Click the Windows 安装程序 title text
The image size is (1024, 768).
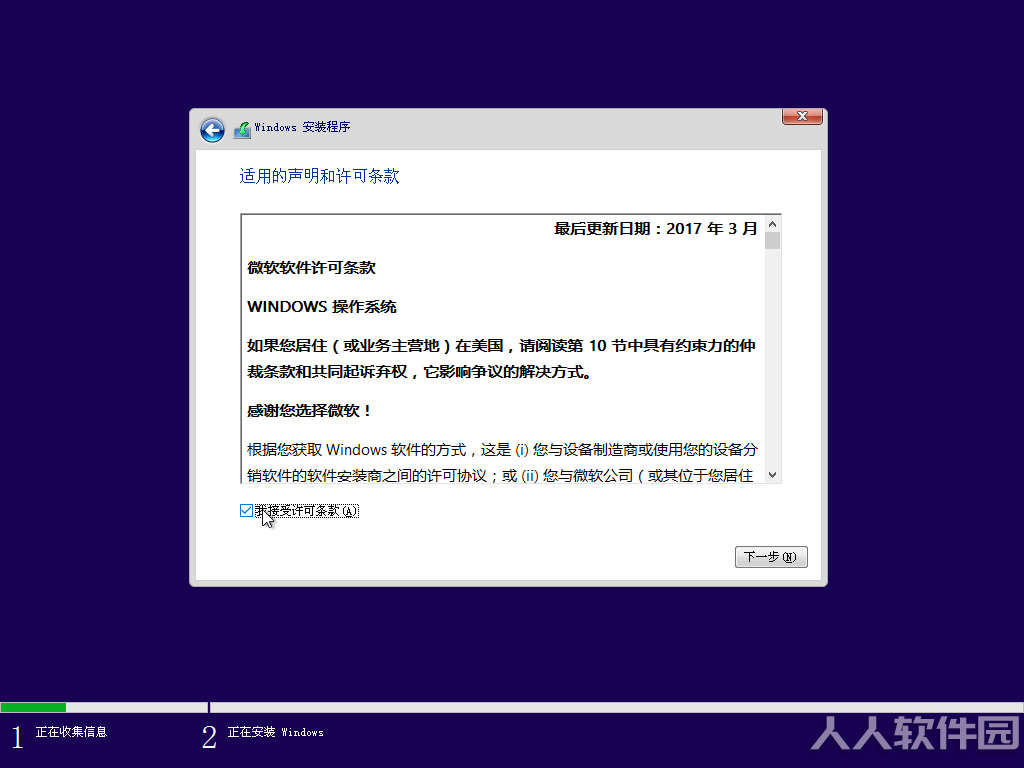coord(302,127)
